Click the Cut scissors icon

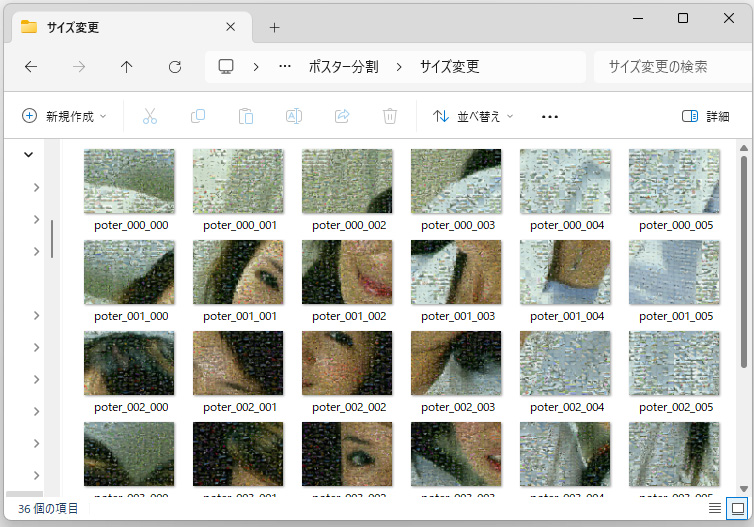pos(150,116)
